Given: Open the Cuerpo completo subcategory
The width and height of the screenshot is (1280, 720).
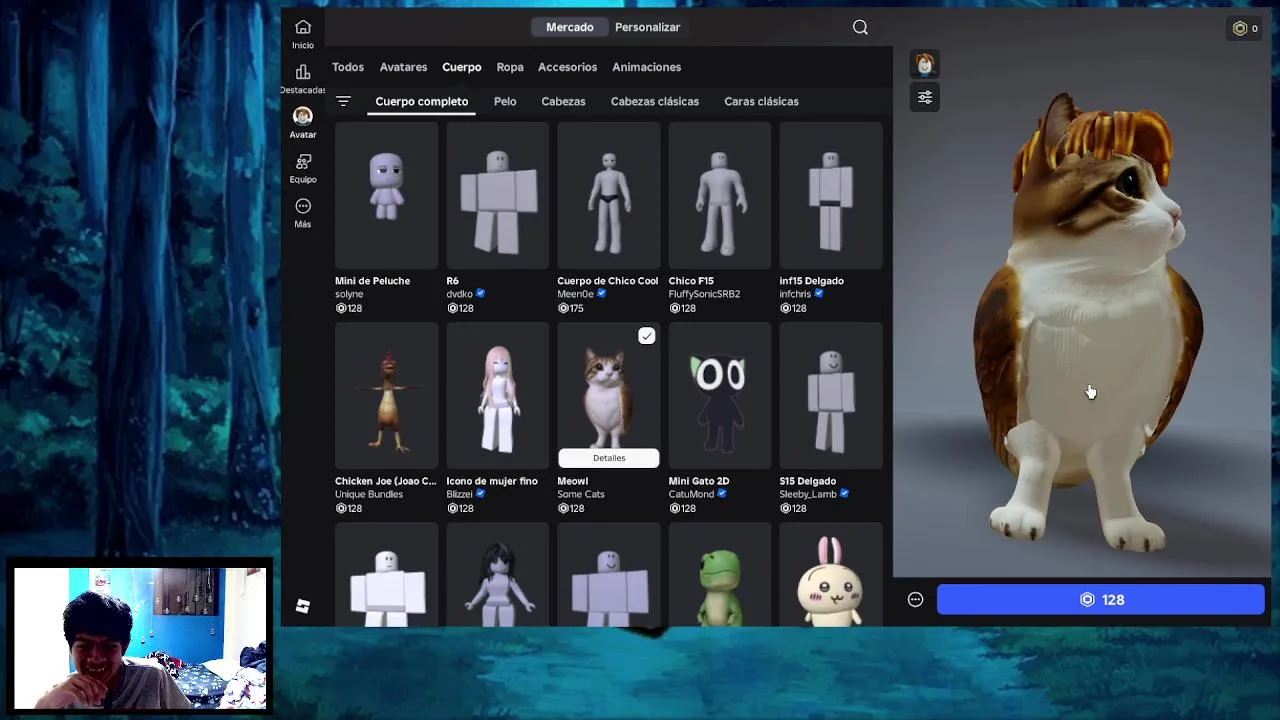Looking at the screenshot, I should coord(421,101).
